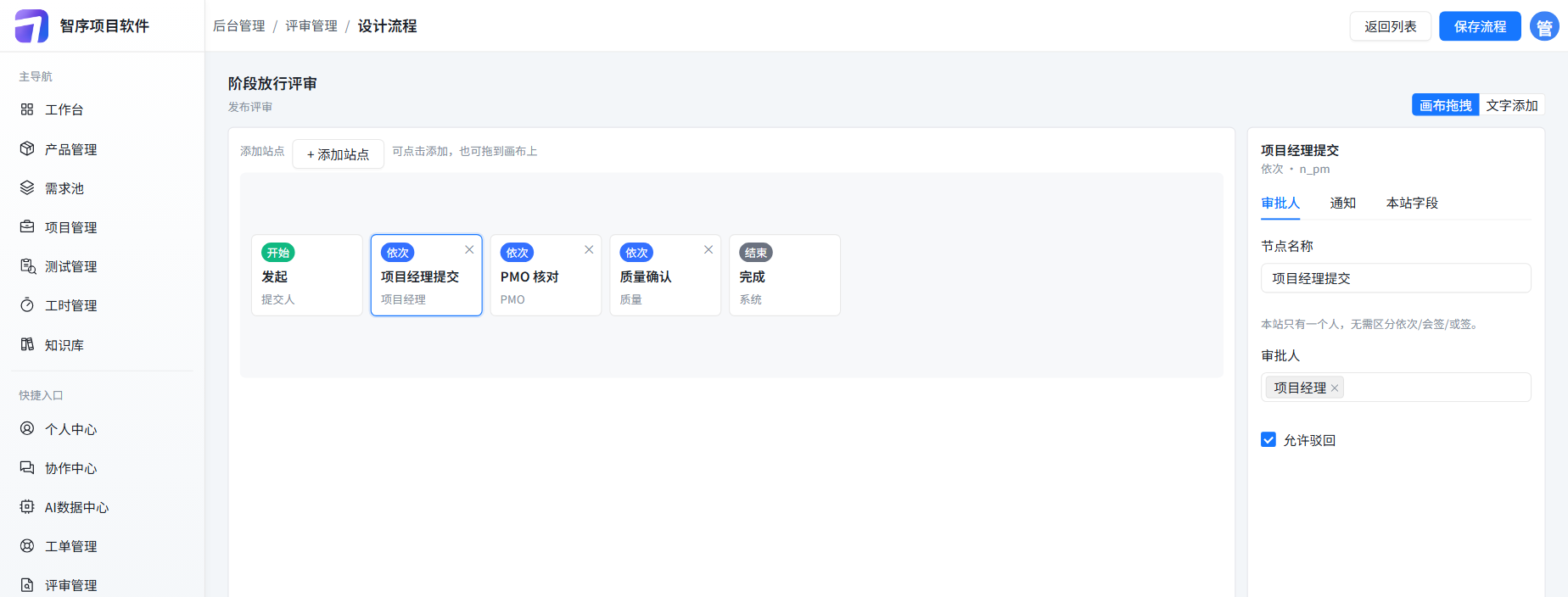Click the 智序项目软件 logo icon
1568x597 pixels.
pos(32,26)
